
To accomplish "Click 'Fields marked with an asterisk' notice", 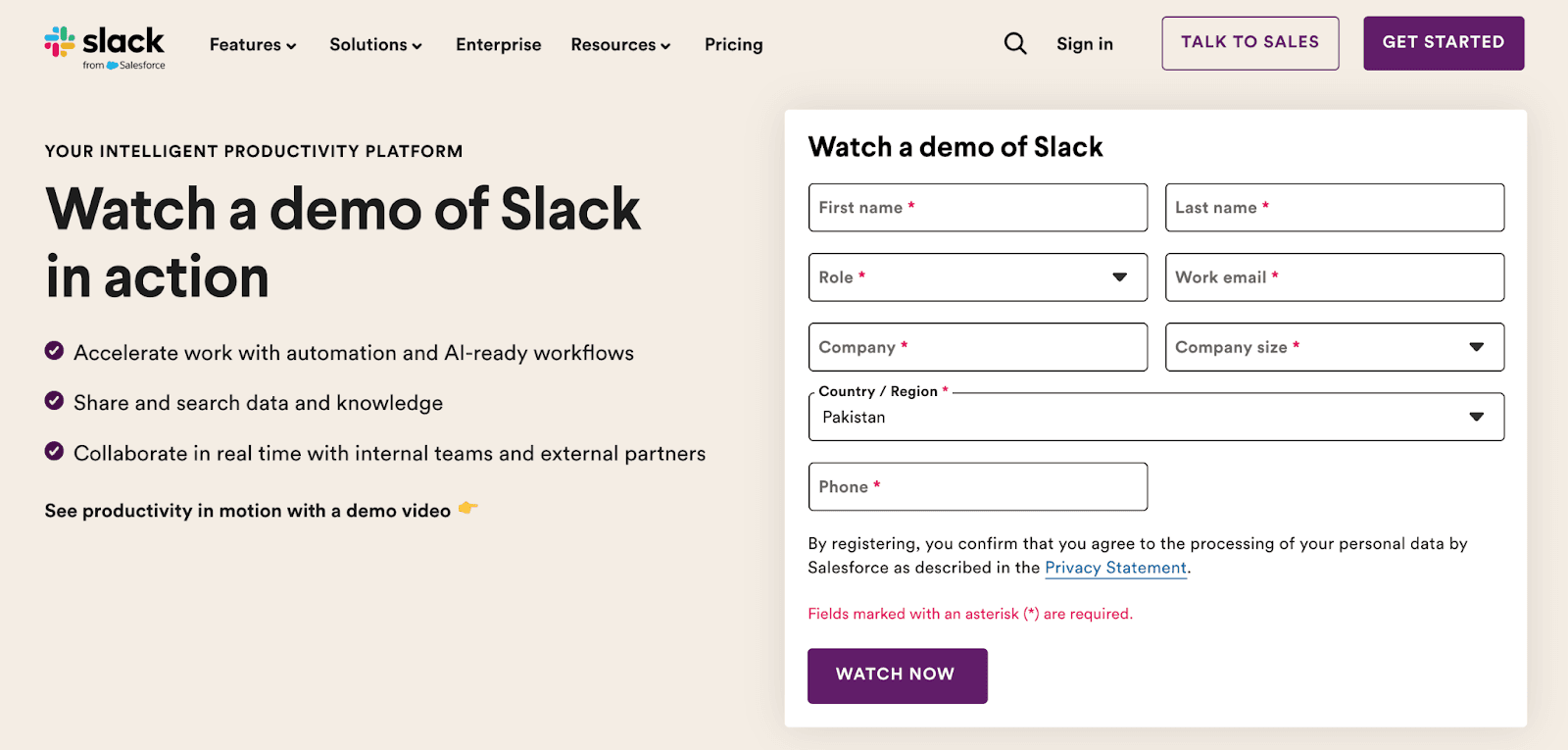I will point(970,614).
